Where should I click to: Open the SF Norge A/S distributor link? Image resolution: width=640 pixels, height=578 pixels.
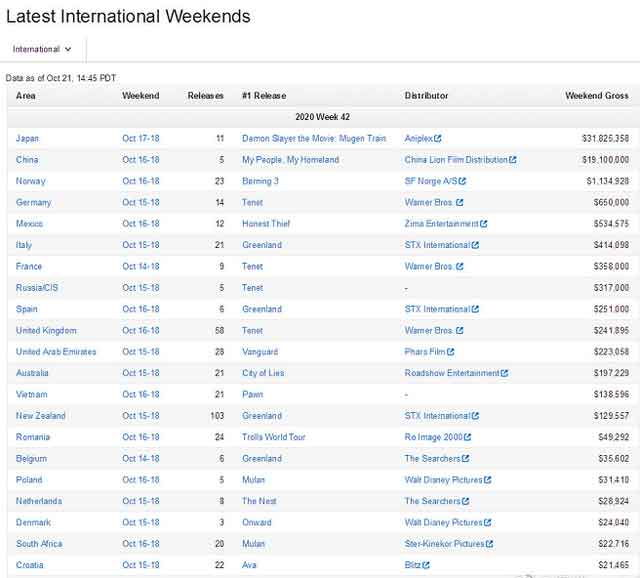point(431,181)
